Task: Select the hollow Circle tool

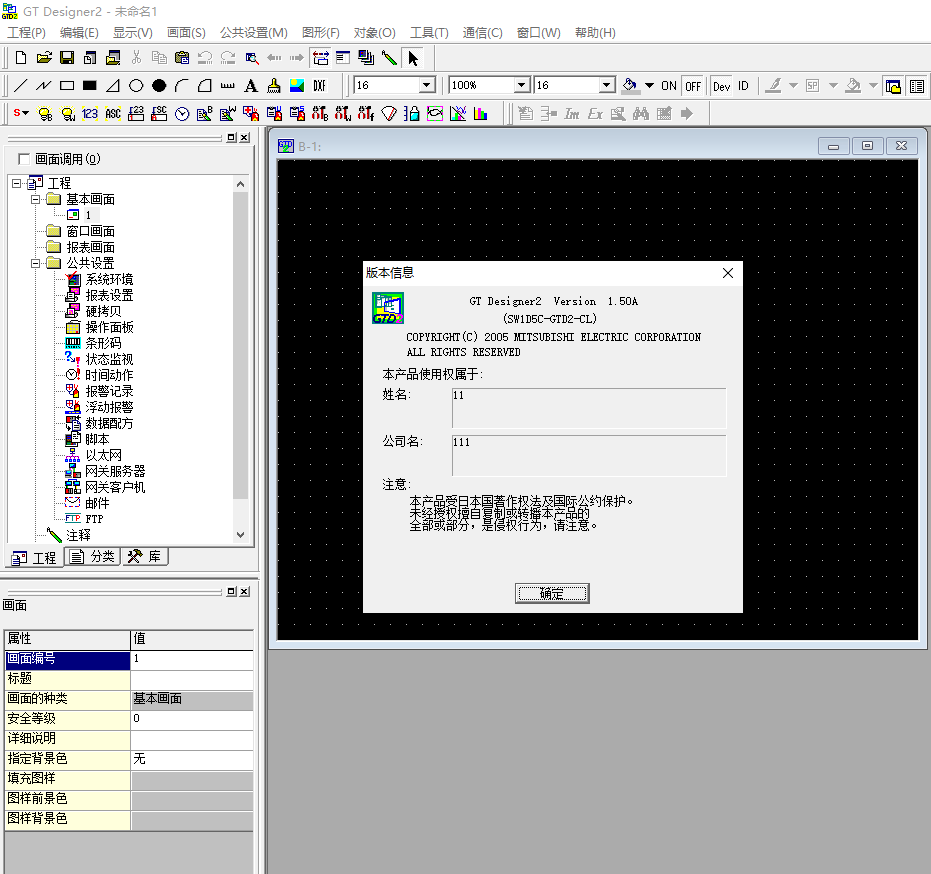Action: [136, 86]
